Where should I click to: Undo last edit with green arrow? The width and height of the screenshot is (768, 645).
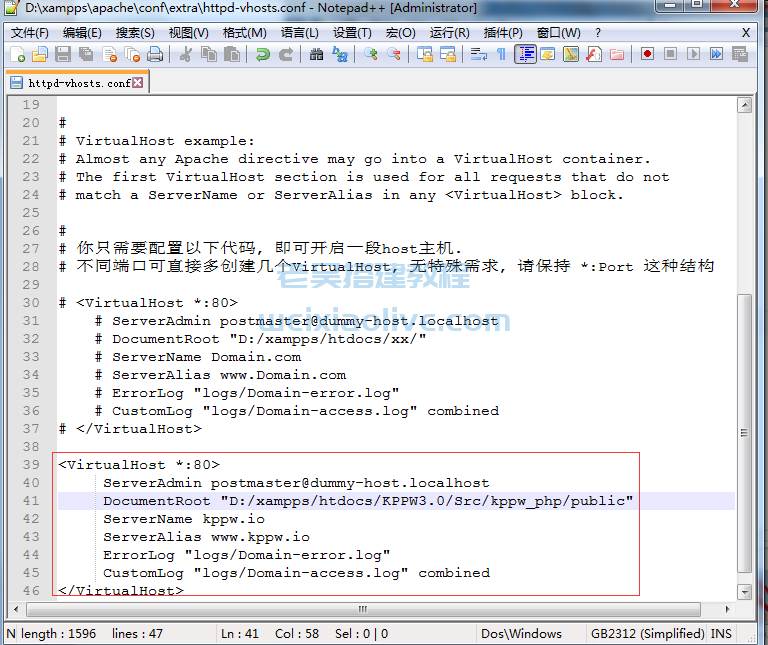click(263, 54)
